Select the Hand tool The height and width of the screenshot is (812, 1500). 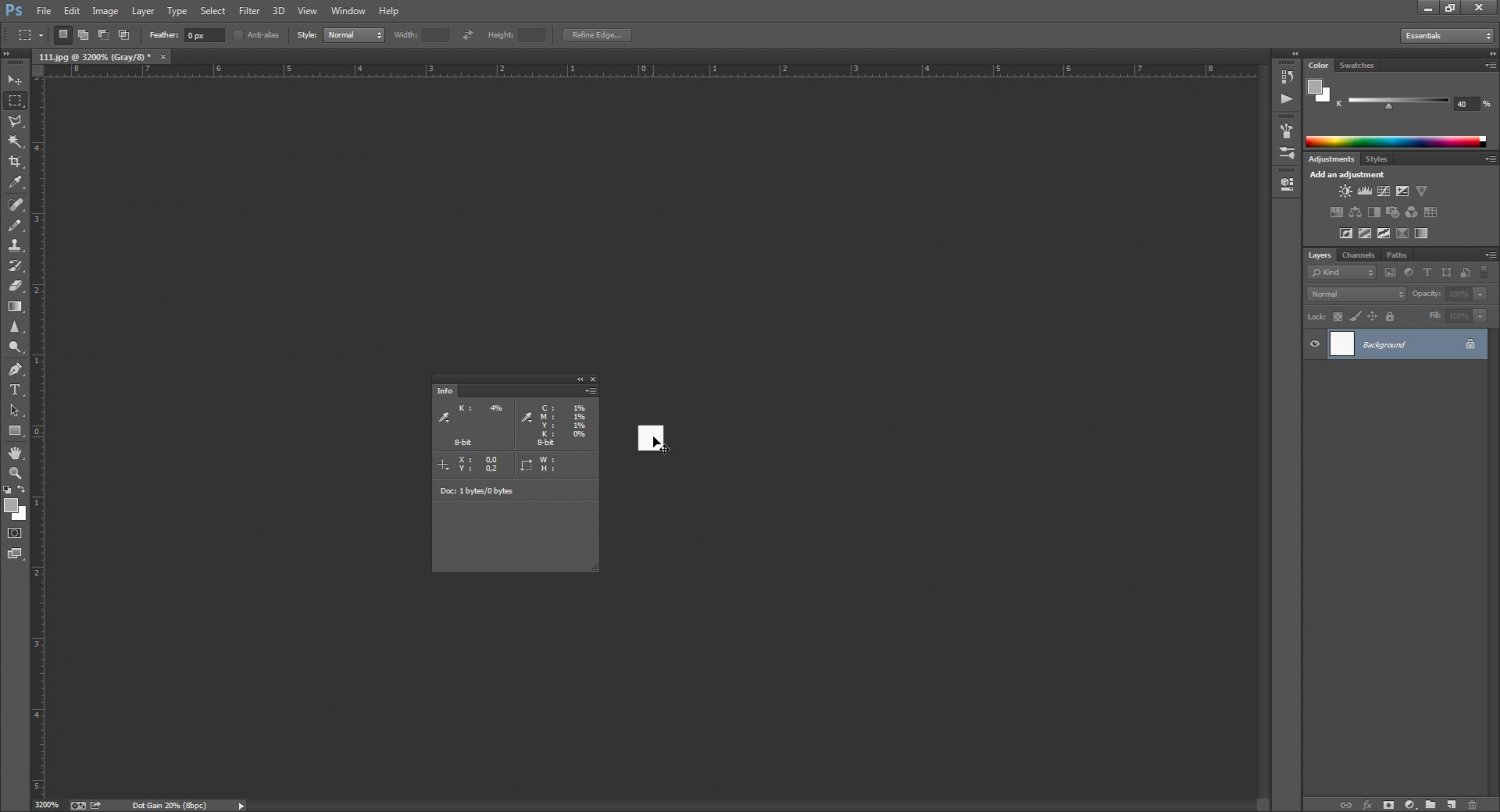tap(15, 453)
